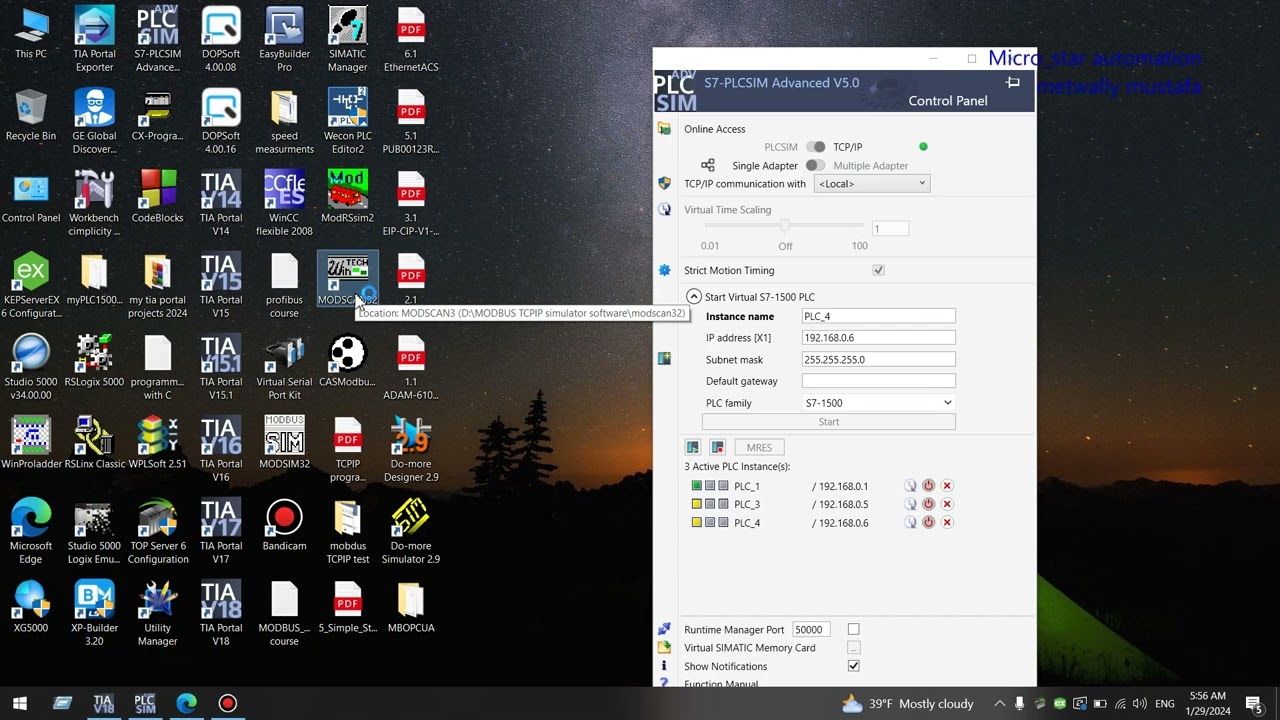Click the IP address [X1] field
The image size is (1280, 720).
coord(878,338)
